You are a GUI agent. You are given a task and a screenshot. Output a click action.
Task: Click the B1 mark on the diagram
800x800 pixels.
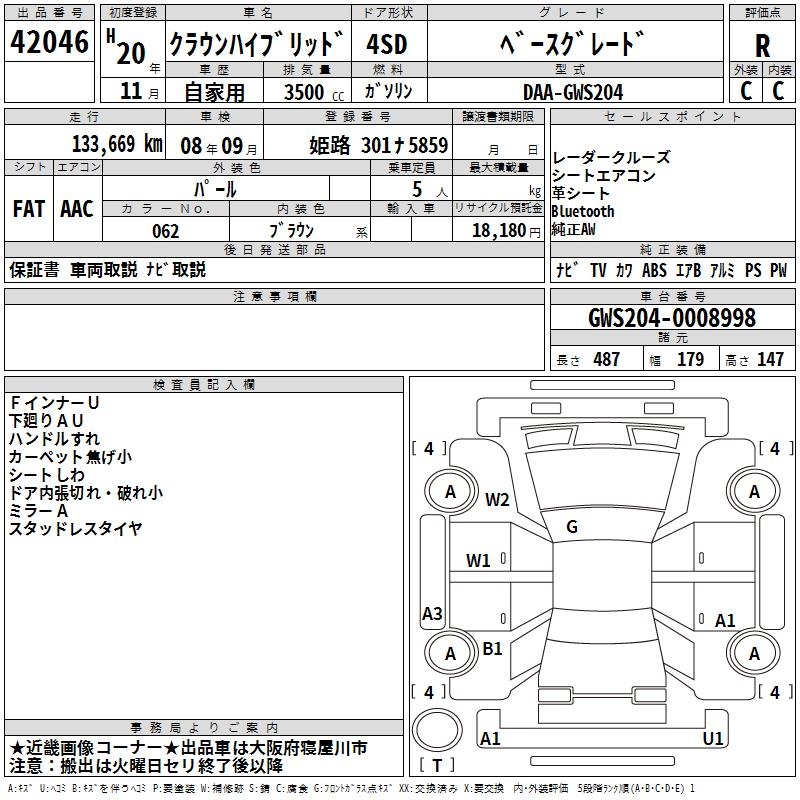point(492,649)
